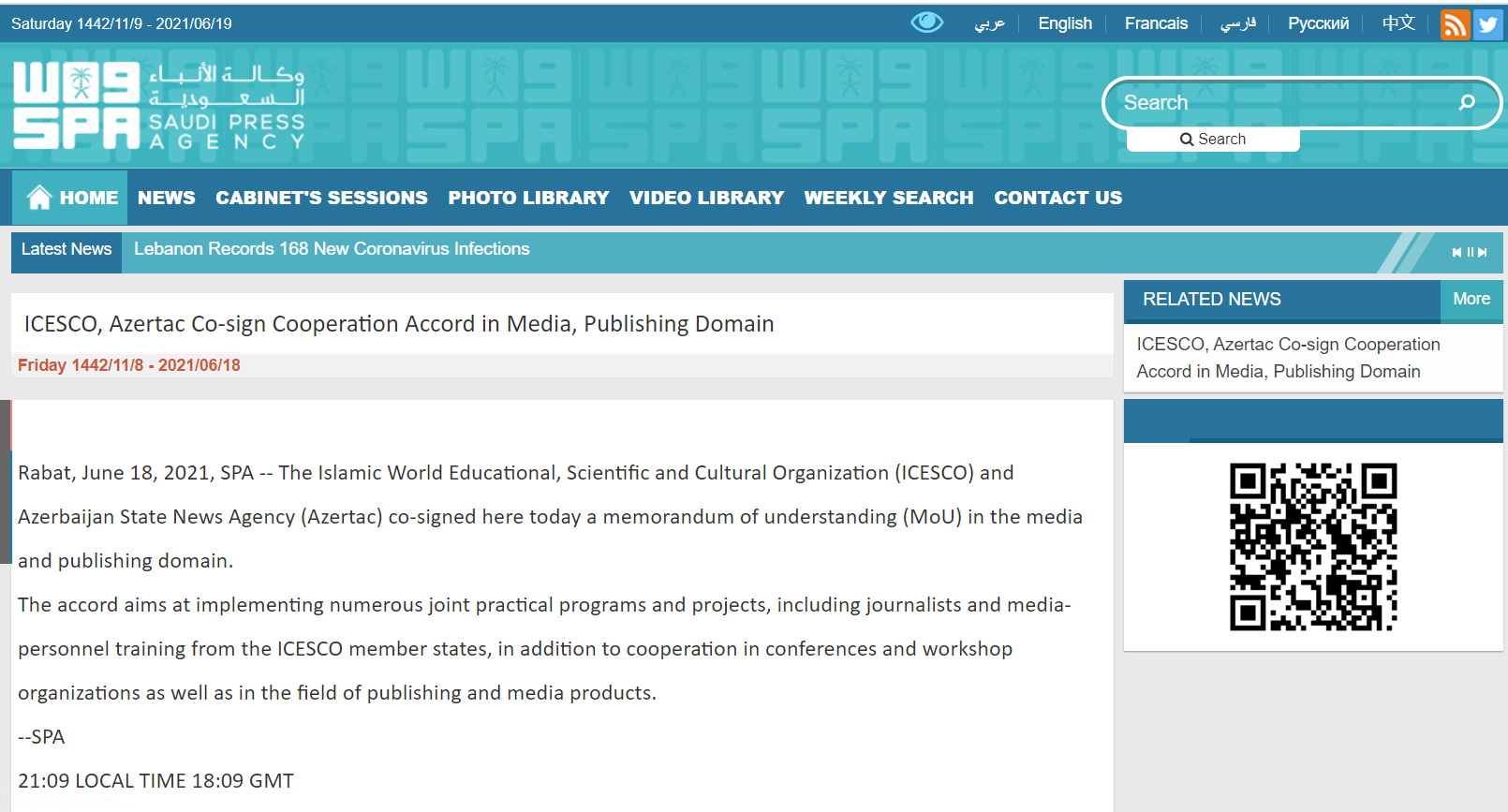Image resolution: width=1508 pixels, height=812 pixels.
Task: Click More in Related News panel
Action: click(x=1471, y=300)
